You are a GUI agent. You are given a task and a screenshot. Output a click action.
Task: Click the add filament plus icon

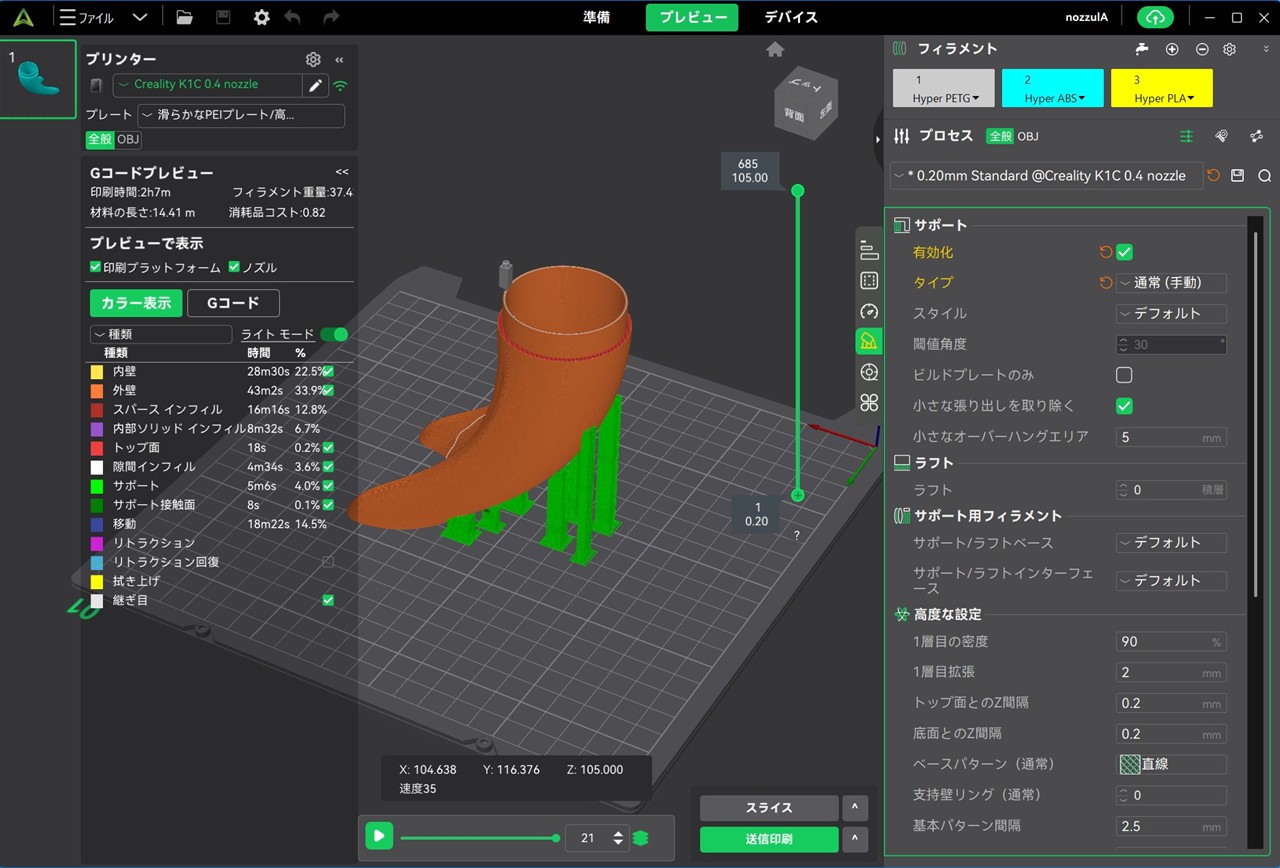(x=1172, y=49)
